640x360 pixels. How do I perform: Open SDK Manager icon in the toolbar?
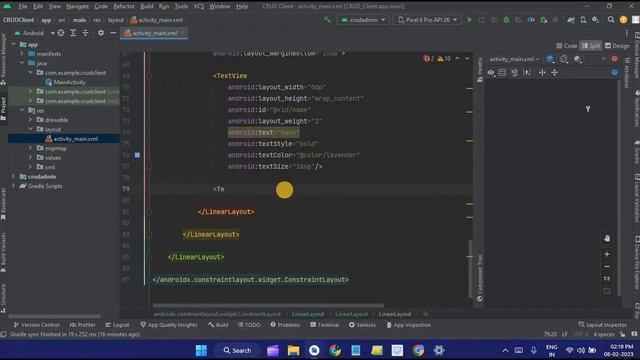596,20
